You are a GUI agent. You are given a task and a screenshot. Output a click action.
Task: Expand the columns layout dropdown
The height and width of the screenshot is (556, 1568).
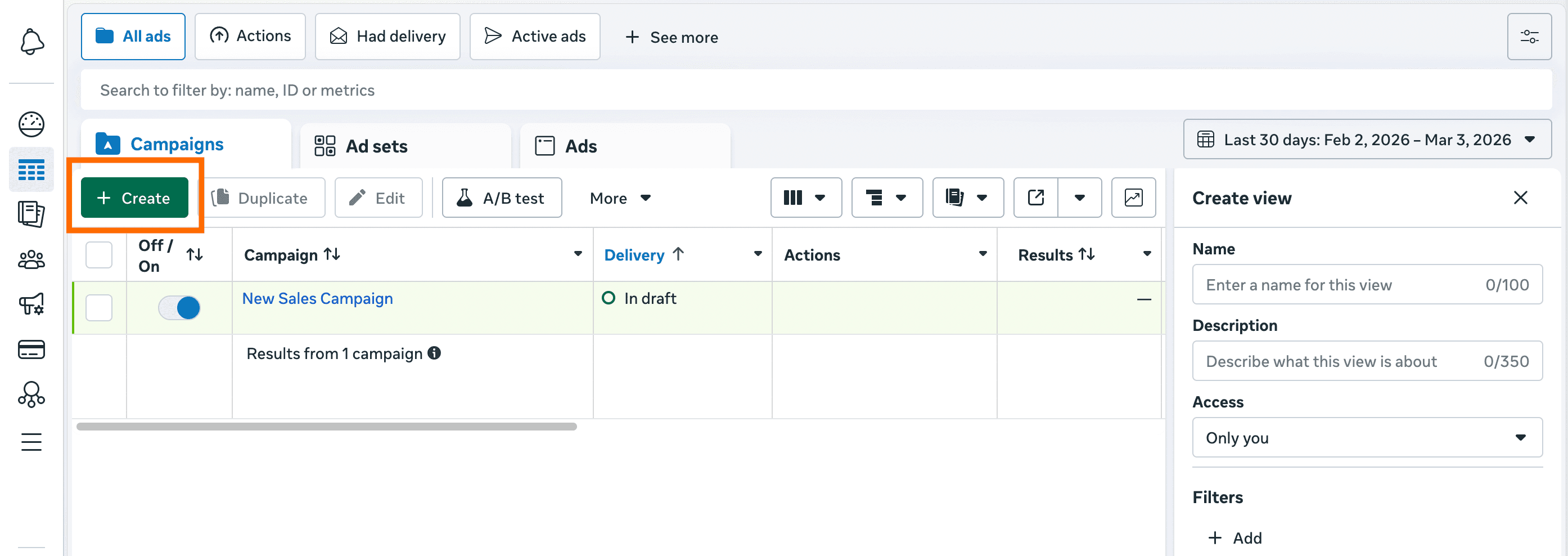[x=805, y=198]
